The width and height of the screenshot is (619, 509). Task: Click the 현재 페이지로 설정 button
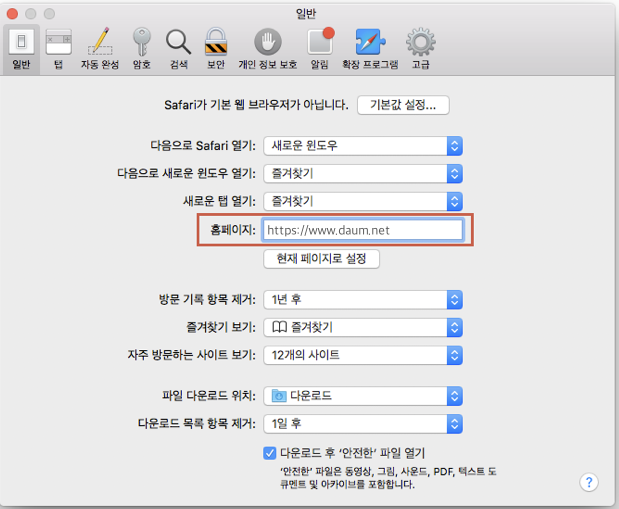coord(321,259)
